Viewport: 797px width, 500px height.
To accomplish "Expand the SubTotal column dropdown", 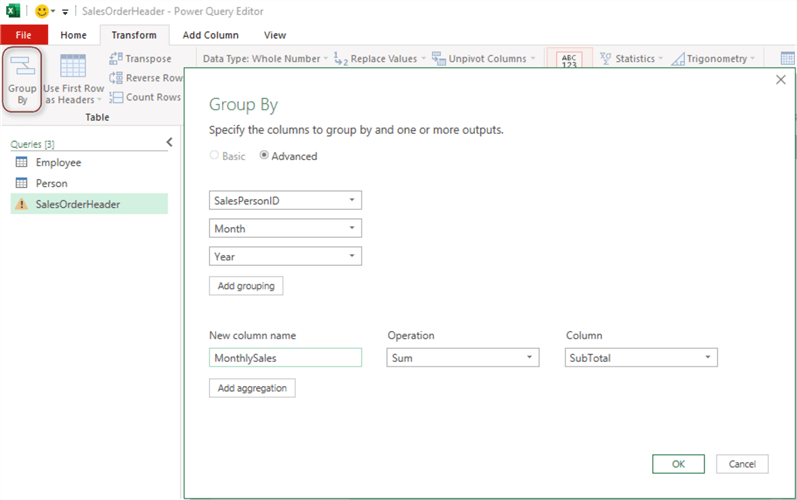I will coord(707,357).
